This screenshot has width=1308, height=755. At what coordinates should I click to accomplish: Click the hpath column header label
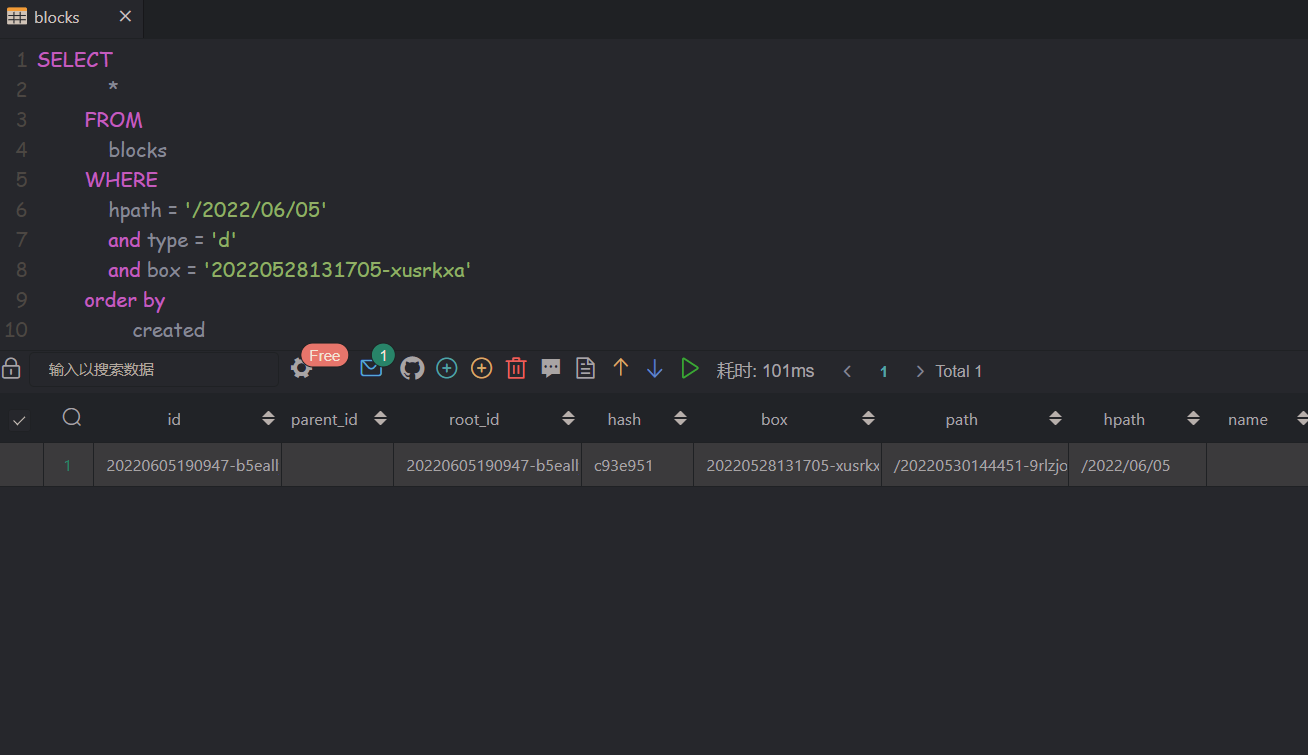click(1124, 420)
